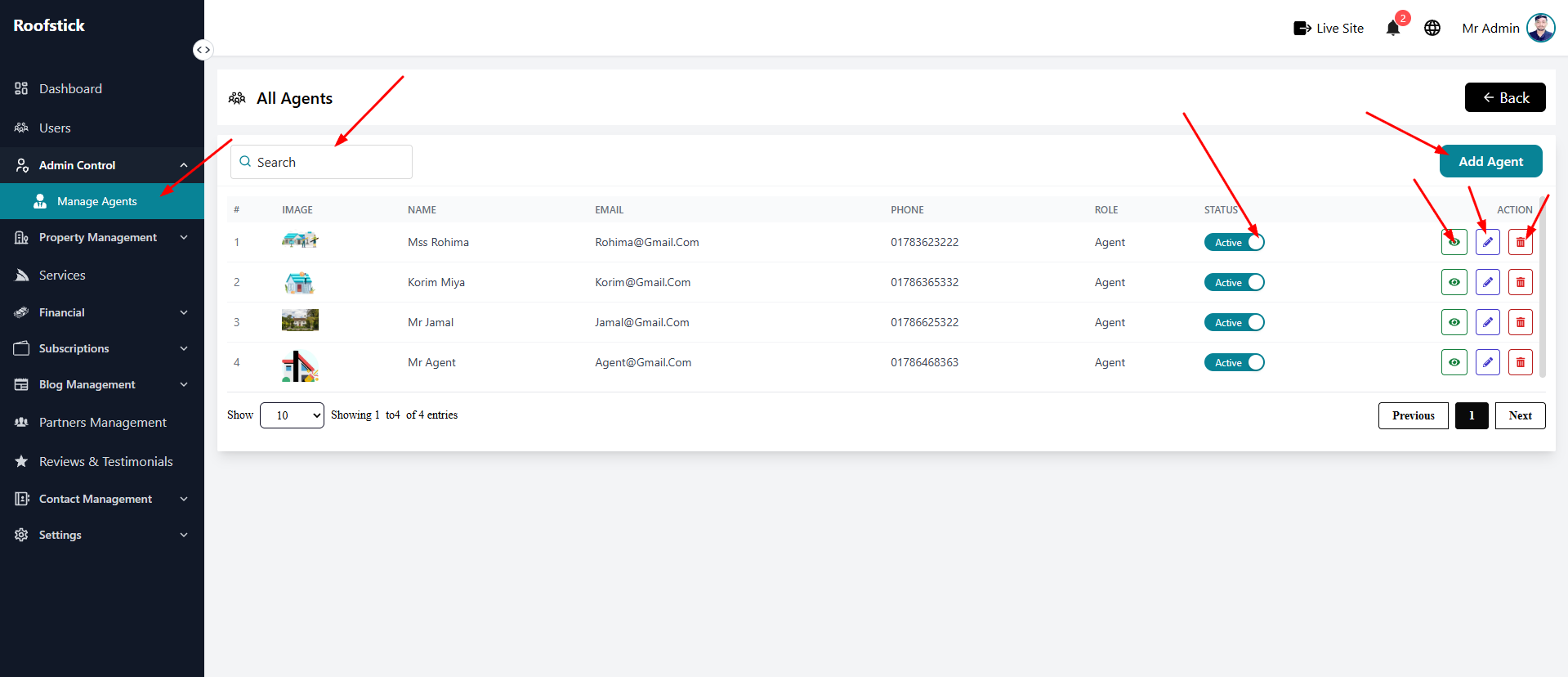1568x677 pixels.
Task: Expand the Financial menu
Action: point(102,312)
